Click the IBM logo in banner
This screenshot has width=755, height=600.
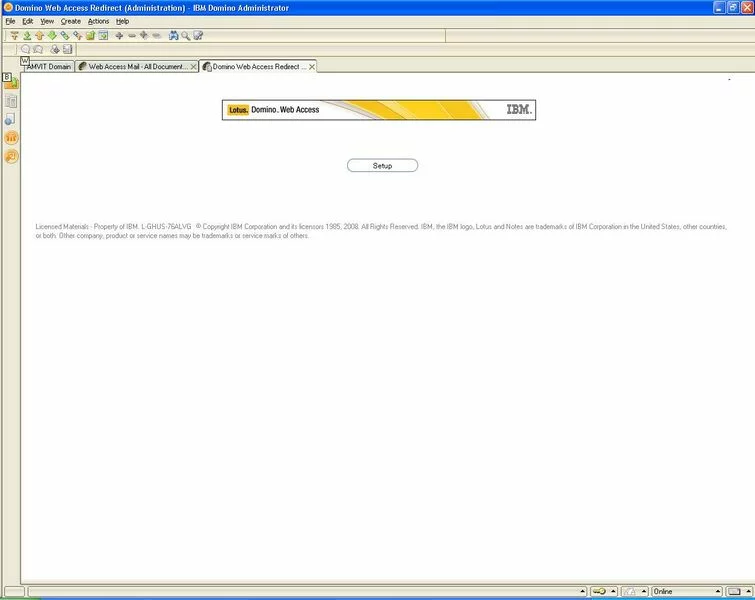pos(518,109)
